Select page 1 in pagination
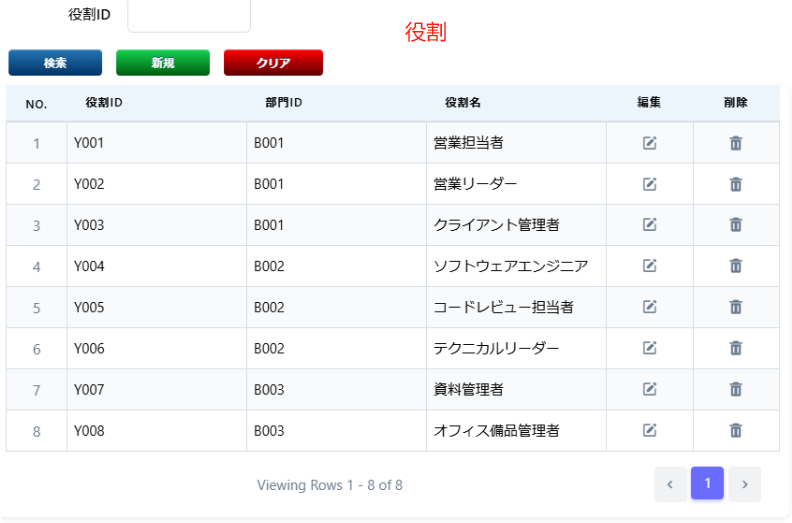Screen dimensions: 792x523 (x=707, y=484)
